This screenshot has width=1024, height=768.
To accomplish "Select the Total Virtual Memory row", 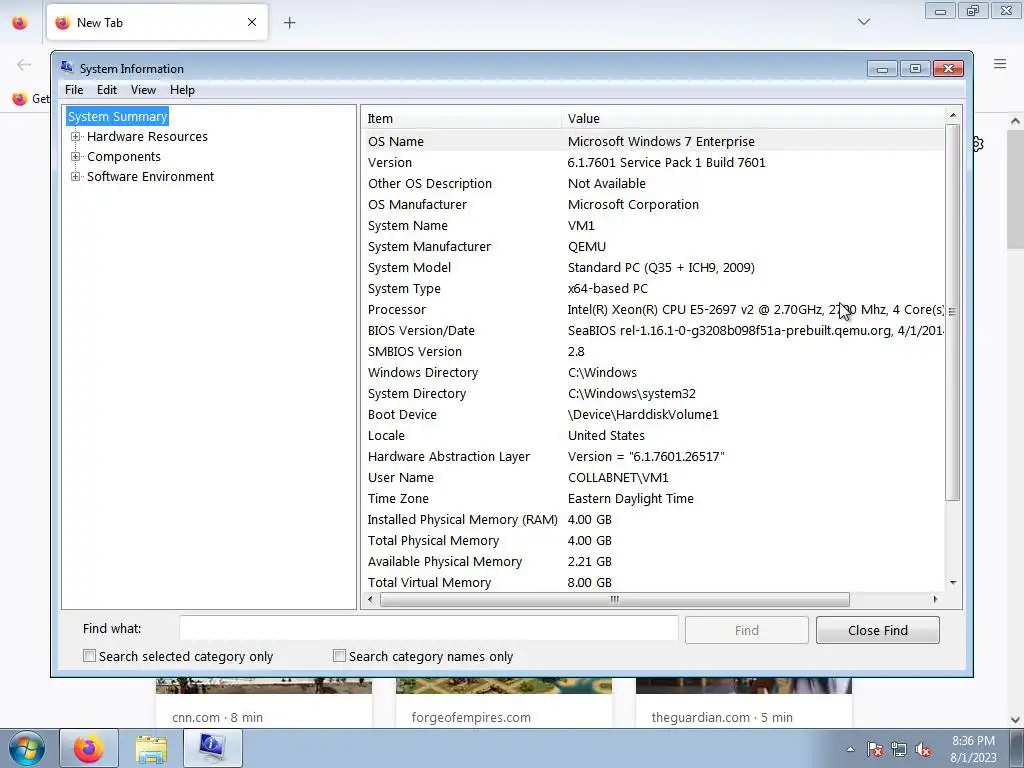I will pyautogui.click(x=653, y=583).
